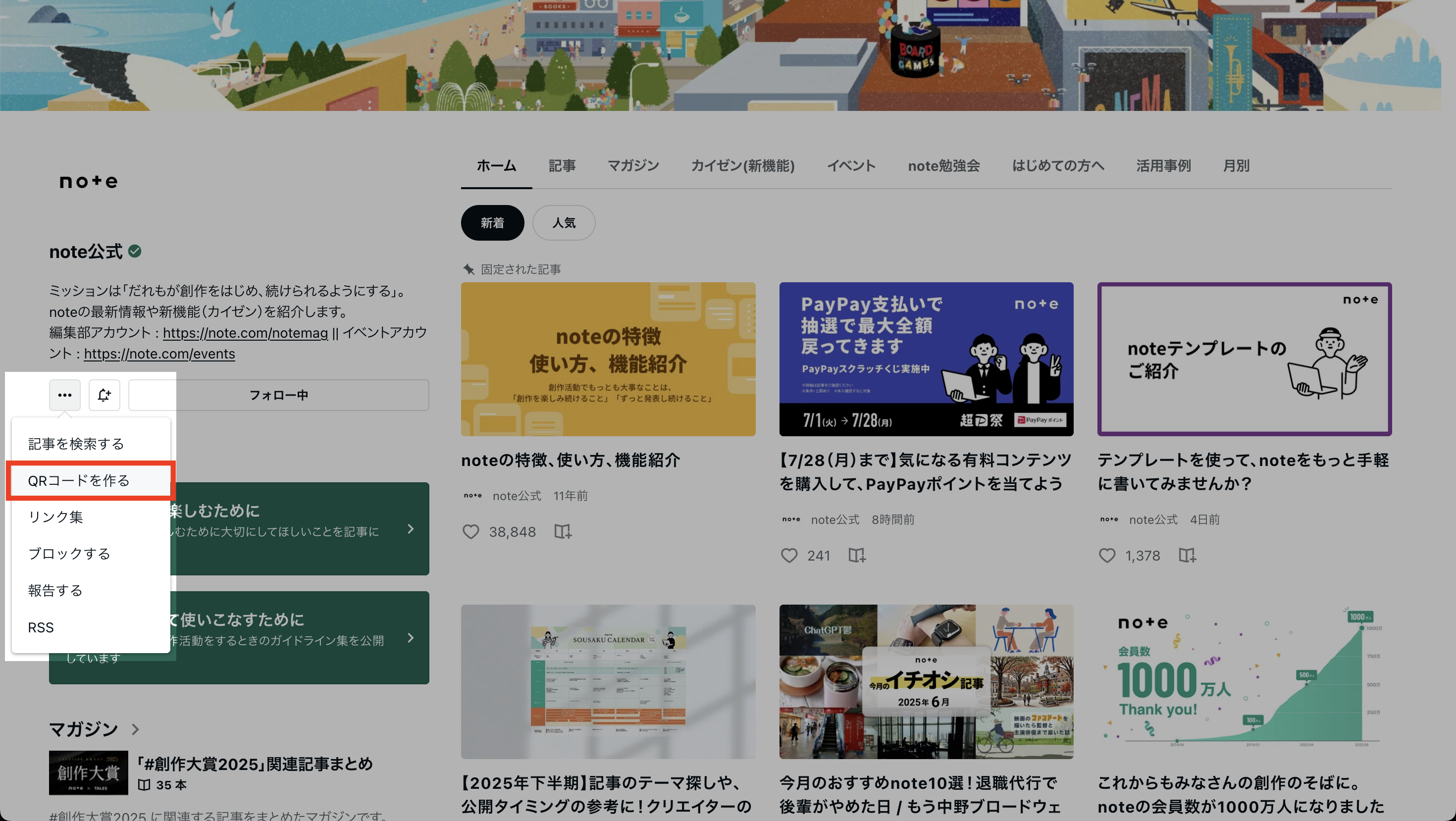This screenshot has height=821, width=1456.
Task: Add PayPay article to magazine icon
Action: 857,556
